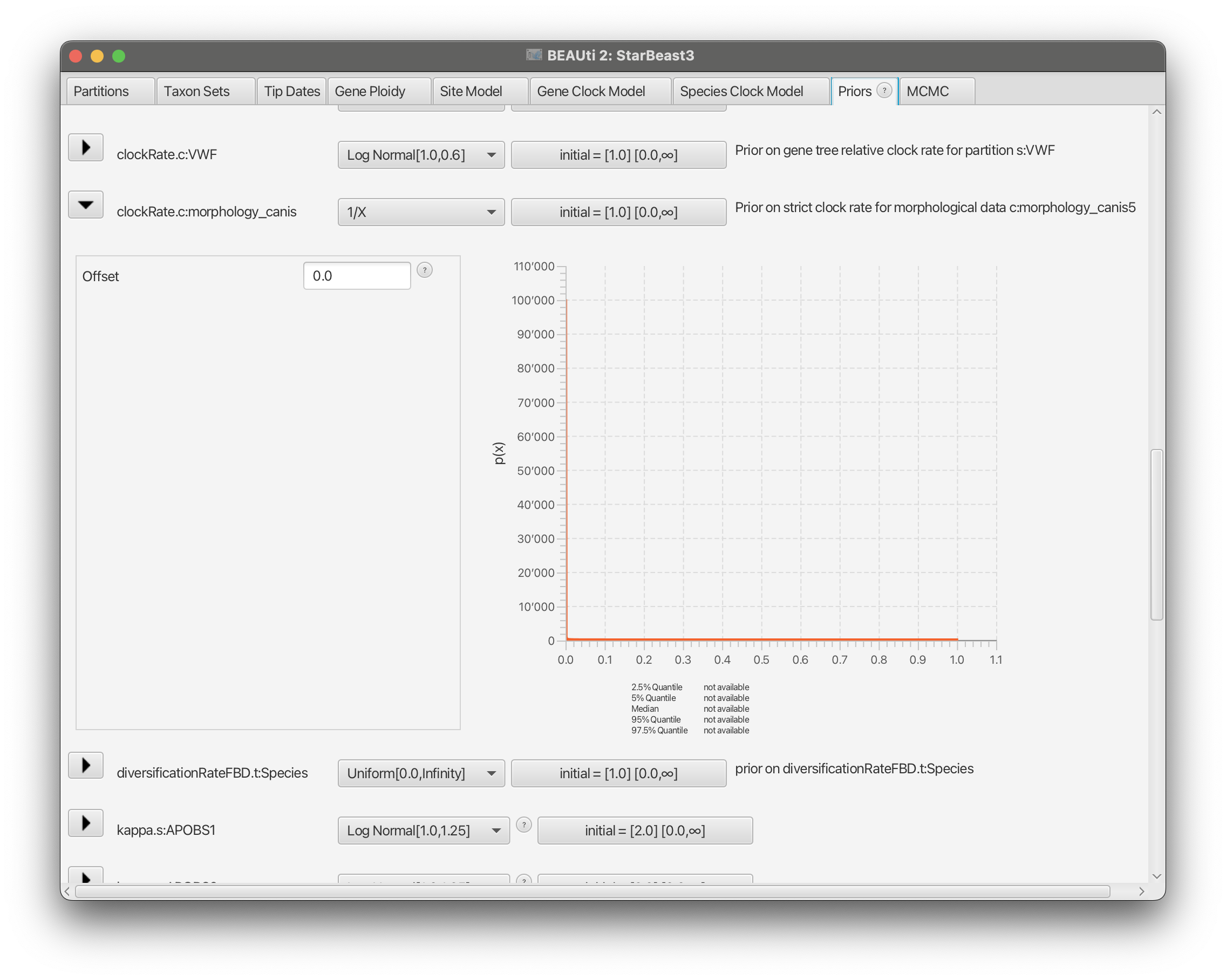
Task: Expand diversificationRateFBD.t:Species prior details
Action: pos(86,766)
